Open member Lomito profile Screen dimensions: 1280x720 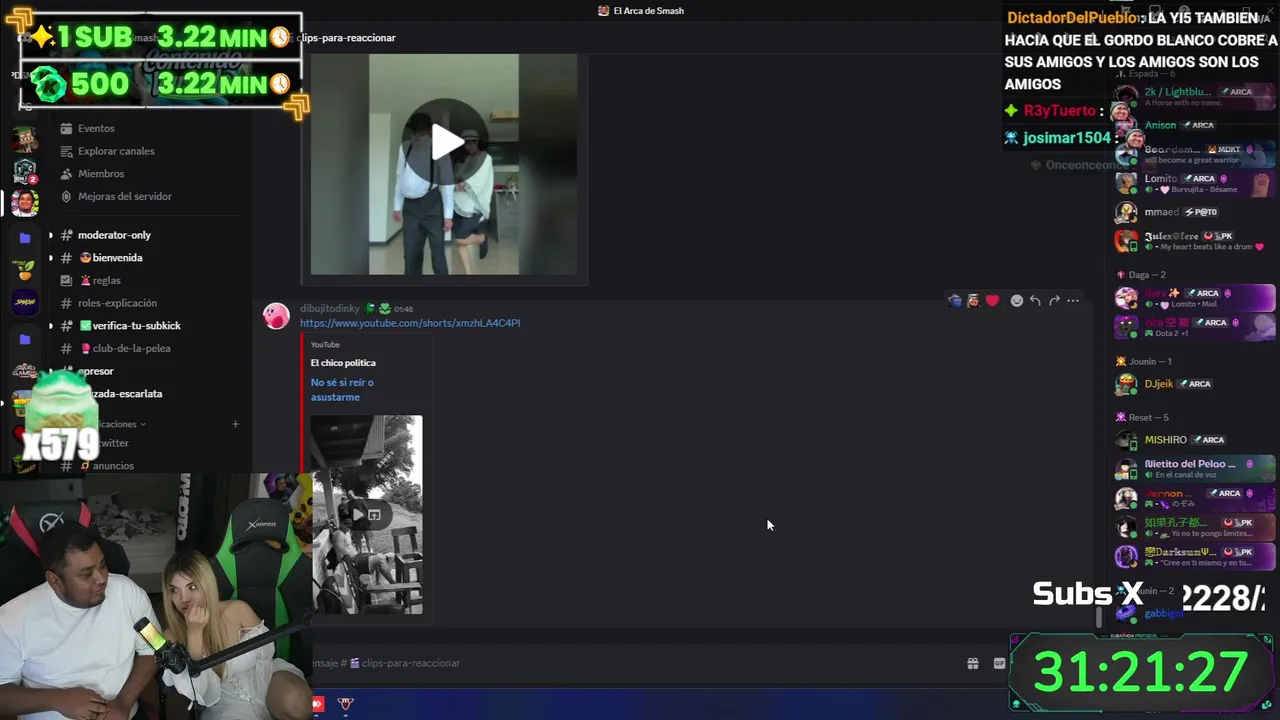1194,183
